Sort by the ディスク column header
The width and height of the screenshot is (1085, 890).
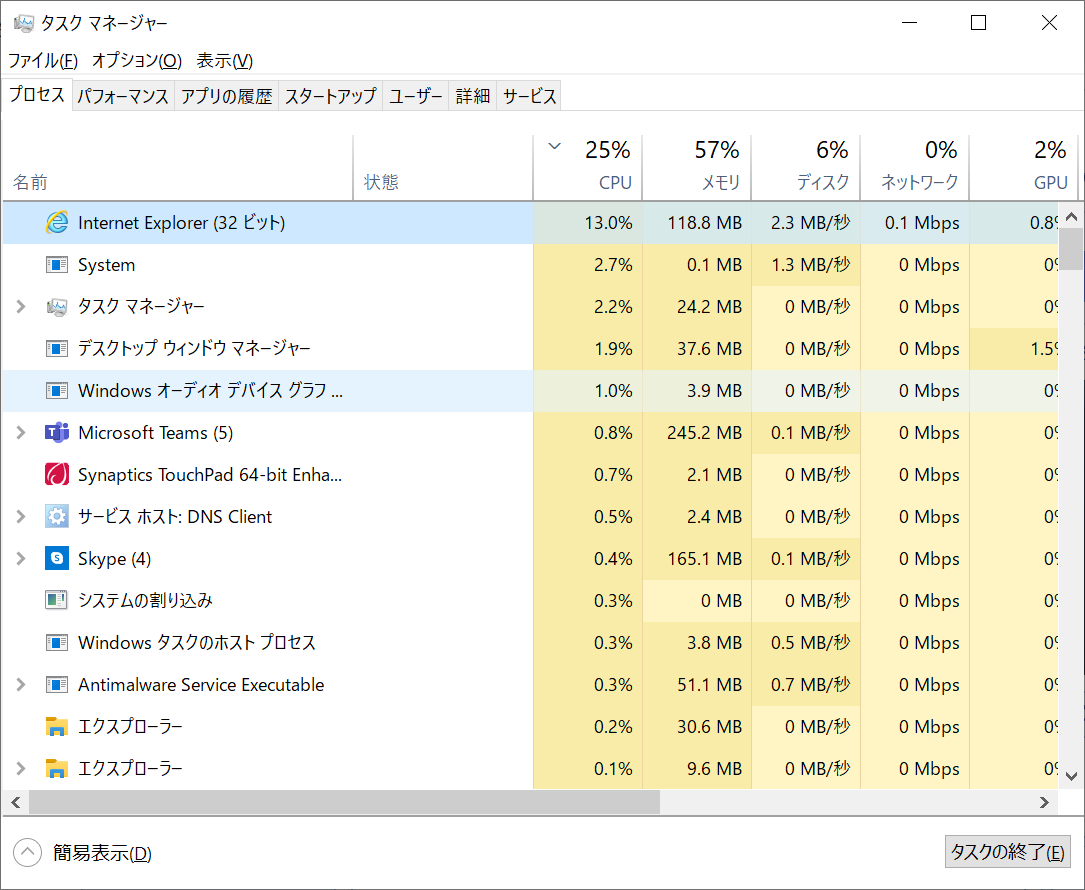[806, 168]
